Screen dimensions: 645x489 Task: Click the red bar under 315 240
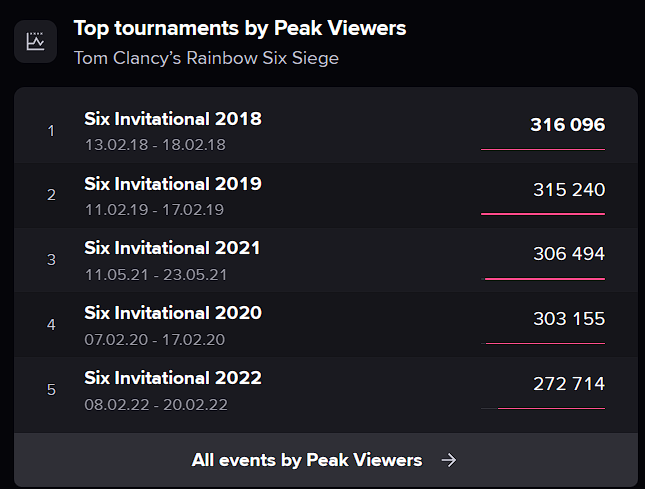pyautogui.click(x=543, y=214)
